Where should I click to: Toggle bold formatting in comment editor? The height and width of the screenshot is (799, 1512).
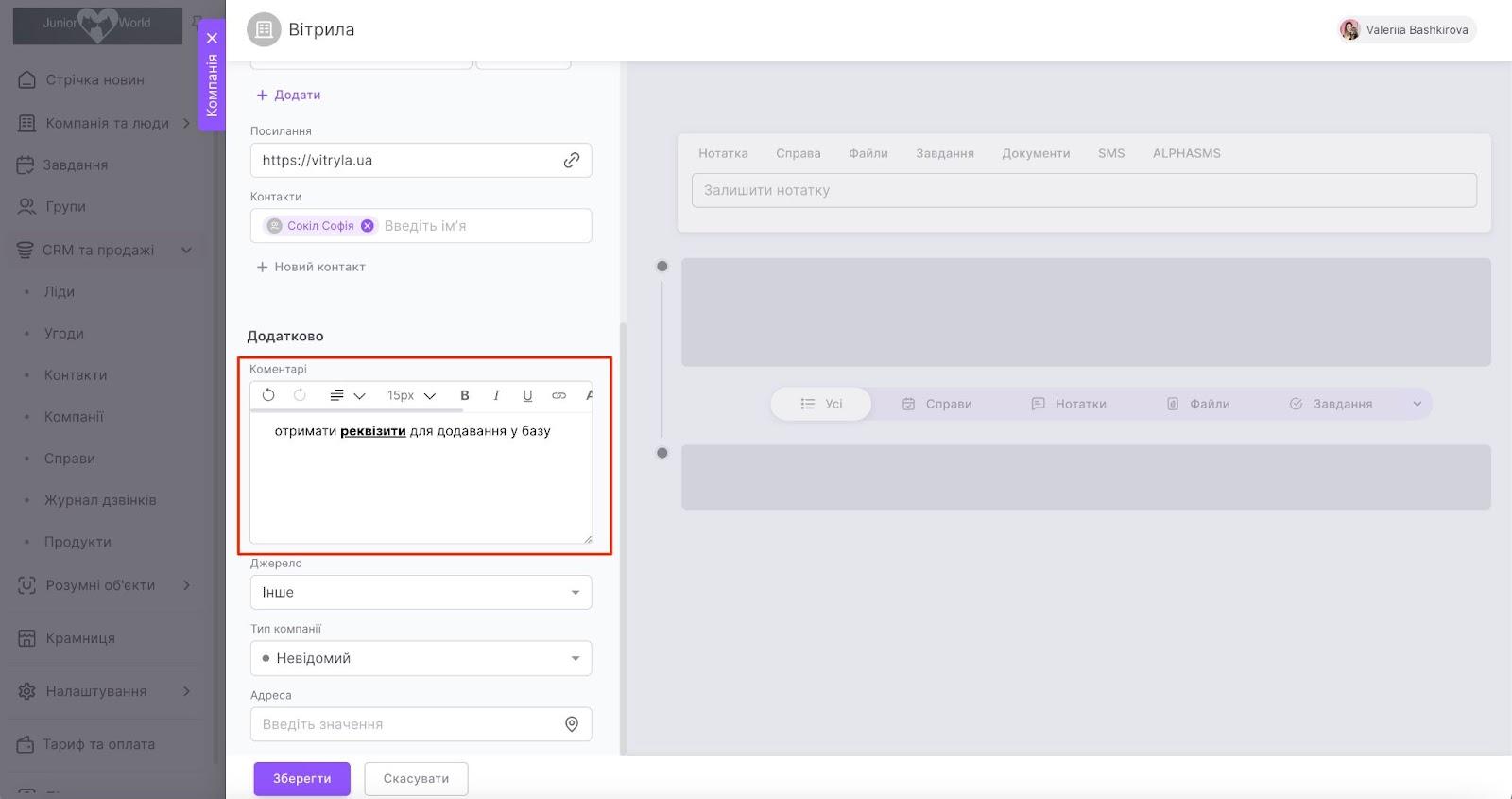point(464,395)
